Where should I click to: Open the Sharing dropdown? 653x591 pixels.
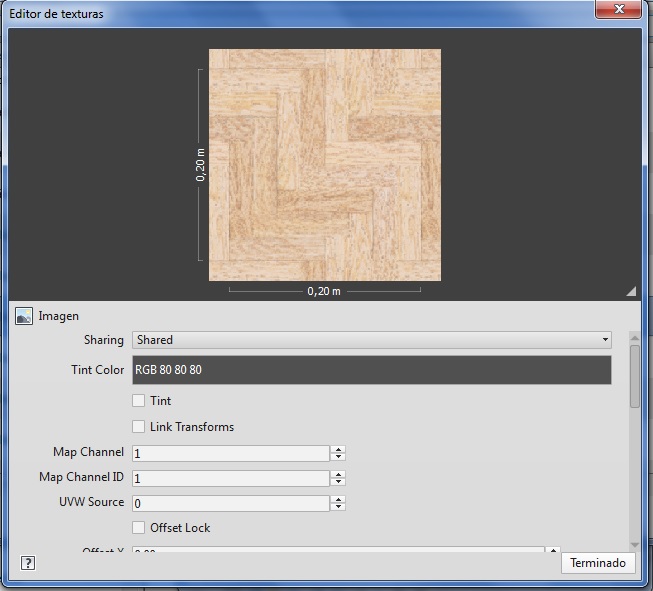click(371, 340)
